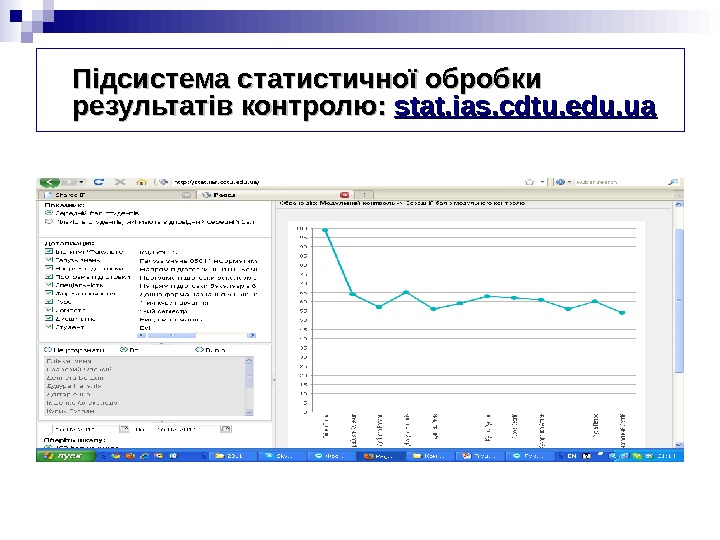
Task: Click the site identity icon beside the URL
Action: pos(163,182)
